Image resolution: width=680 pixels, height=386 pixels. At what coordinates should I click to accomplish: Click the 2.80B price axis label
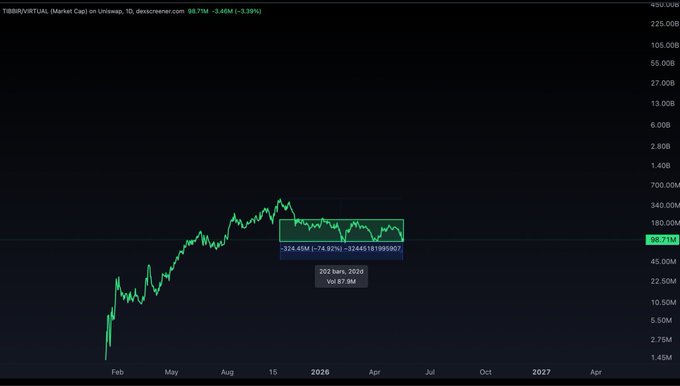(660, 147)
